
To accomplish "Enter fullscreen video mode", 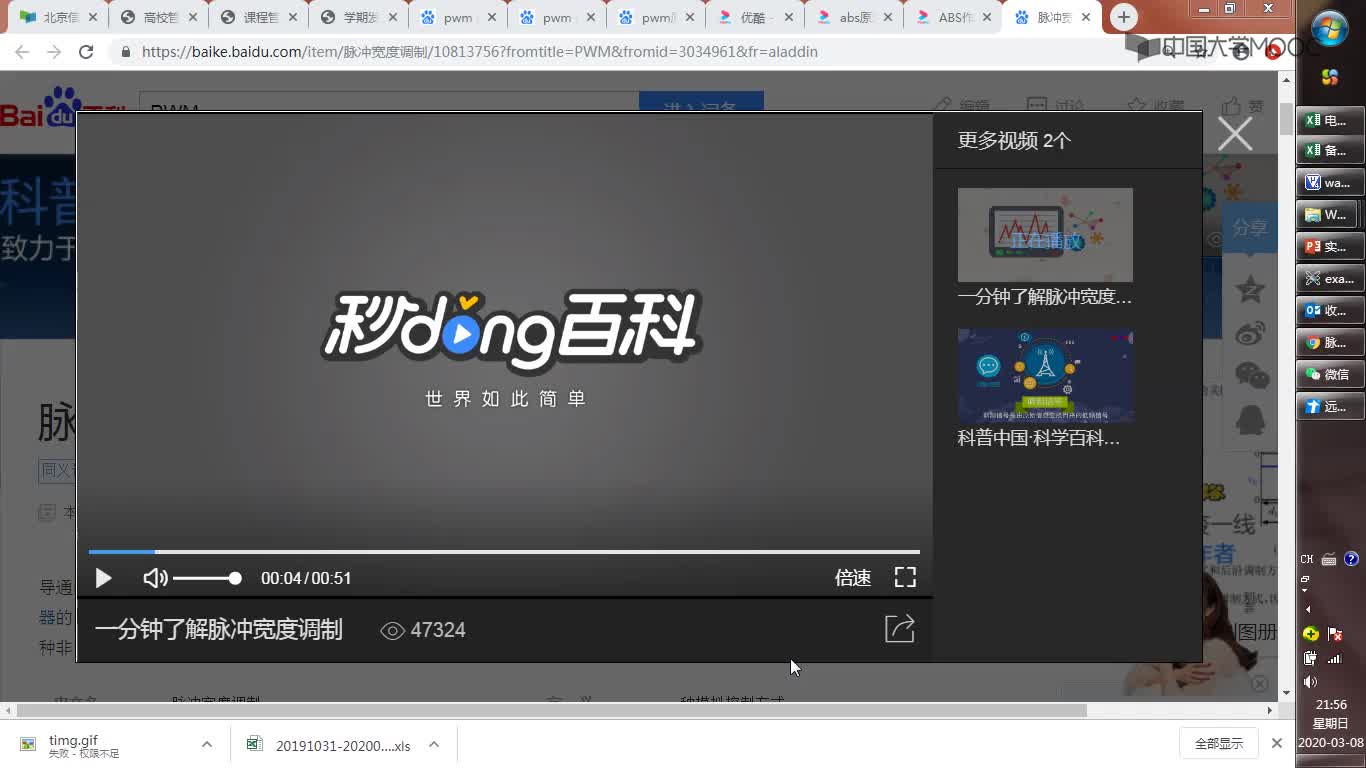I will pos(905,577).
